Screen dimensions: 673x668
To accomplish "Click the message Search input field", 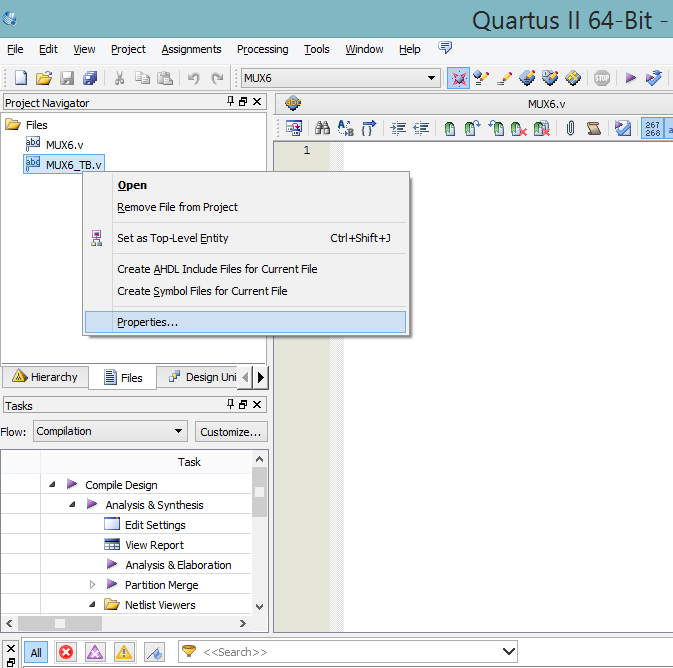I will point(348,652).
